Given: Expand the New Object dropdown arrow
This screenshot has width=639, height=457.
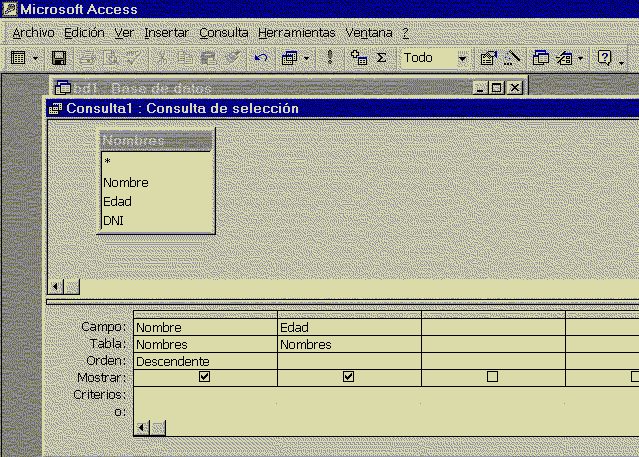Looking at the screenshot, I should pyautogui.click(x=581, y=58).
